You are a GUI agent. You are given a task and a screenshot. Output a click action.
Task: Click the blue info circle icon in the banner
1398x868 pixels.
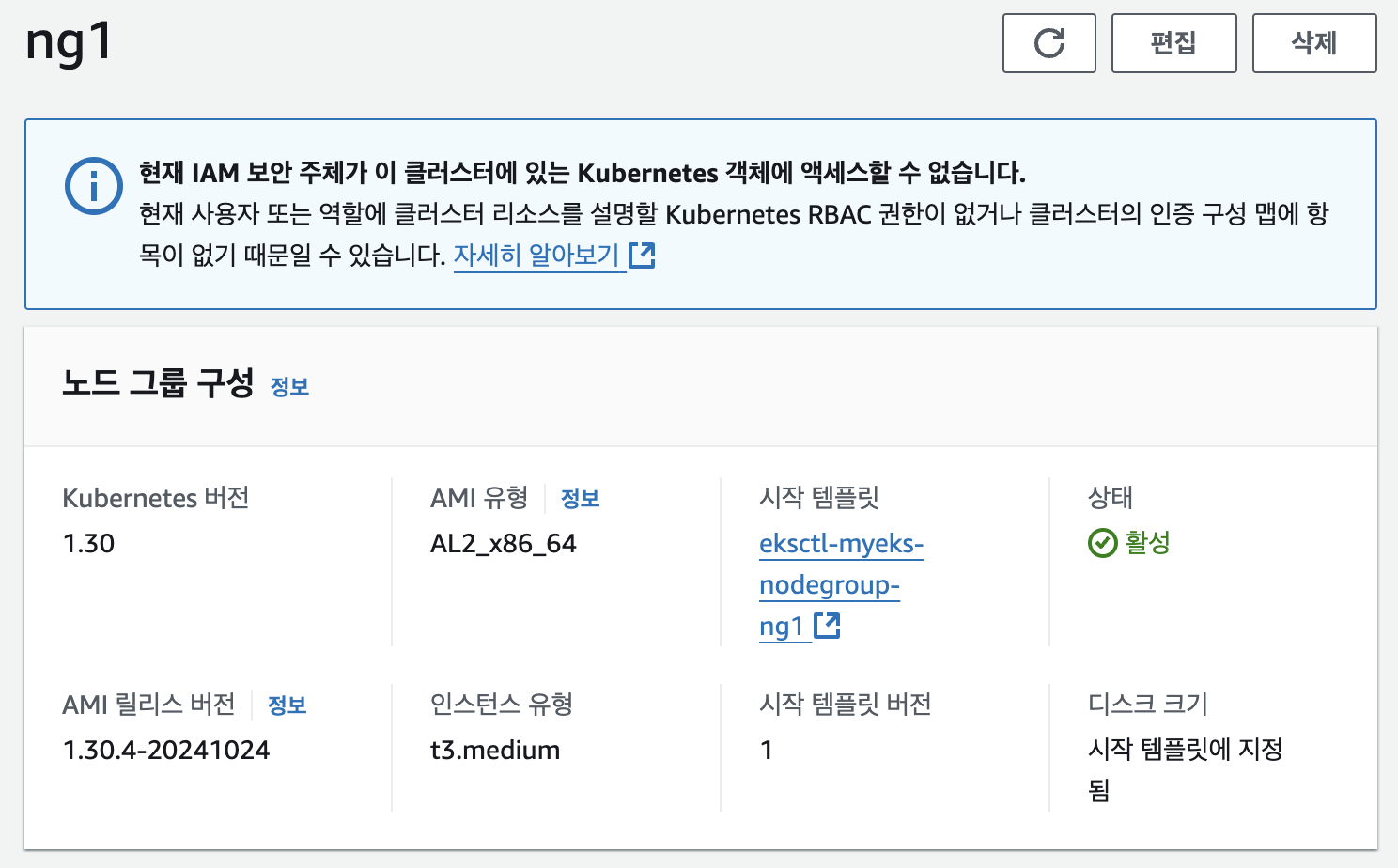[93, 186]
